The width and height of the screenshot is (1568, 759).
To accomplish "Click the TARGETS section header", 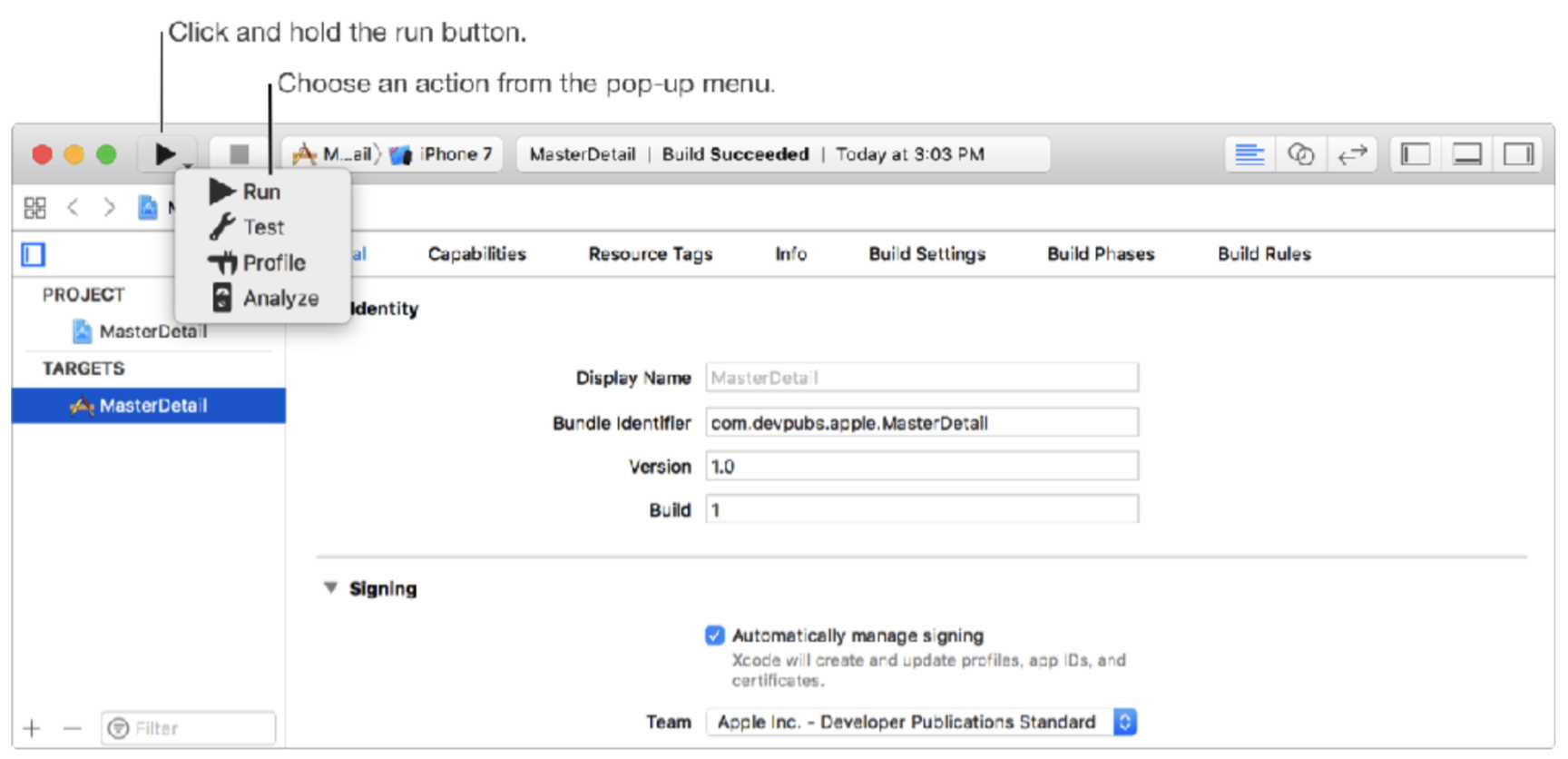I will (x=83, y=369).
